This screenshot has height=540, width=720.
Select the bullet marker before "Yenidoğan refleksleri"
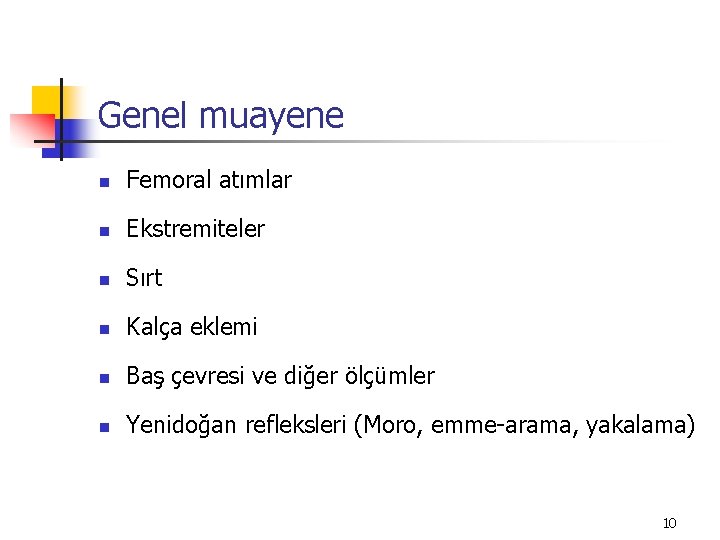(101, 427)
